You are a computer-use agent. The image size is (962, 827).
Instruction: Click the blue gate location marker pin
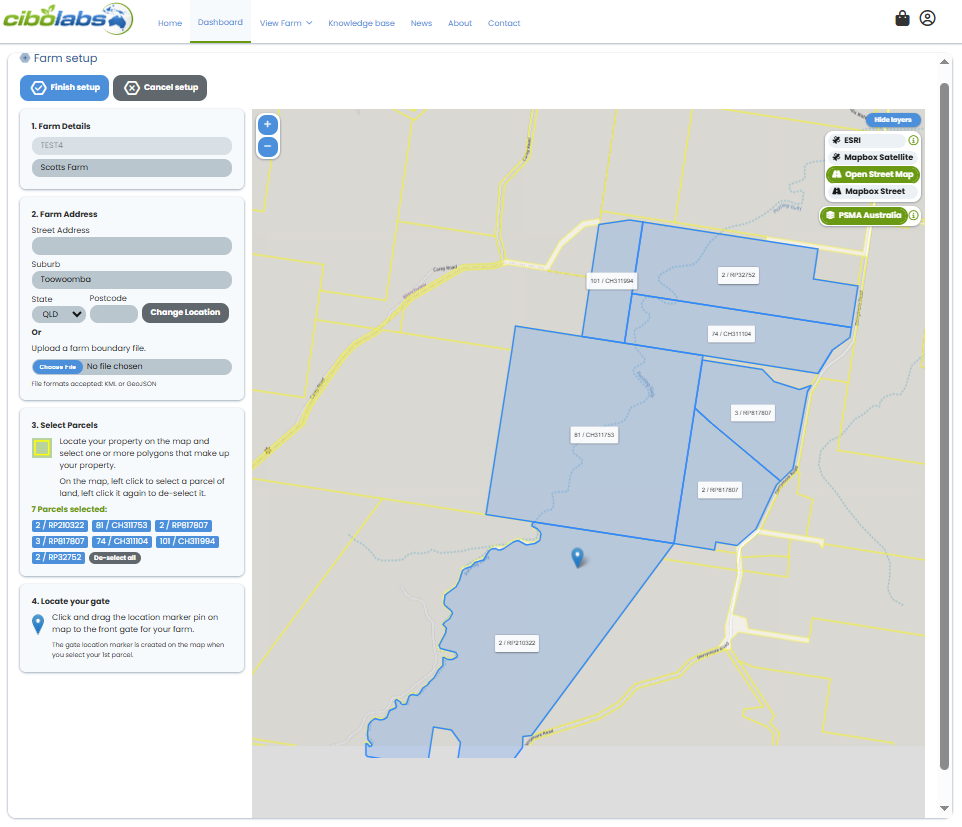point(578,558)
